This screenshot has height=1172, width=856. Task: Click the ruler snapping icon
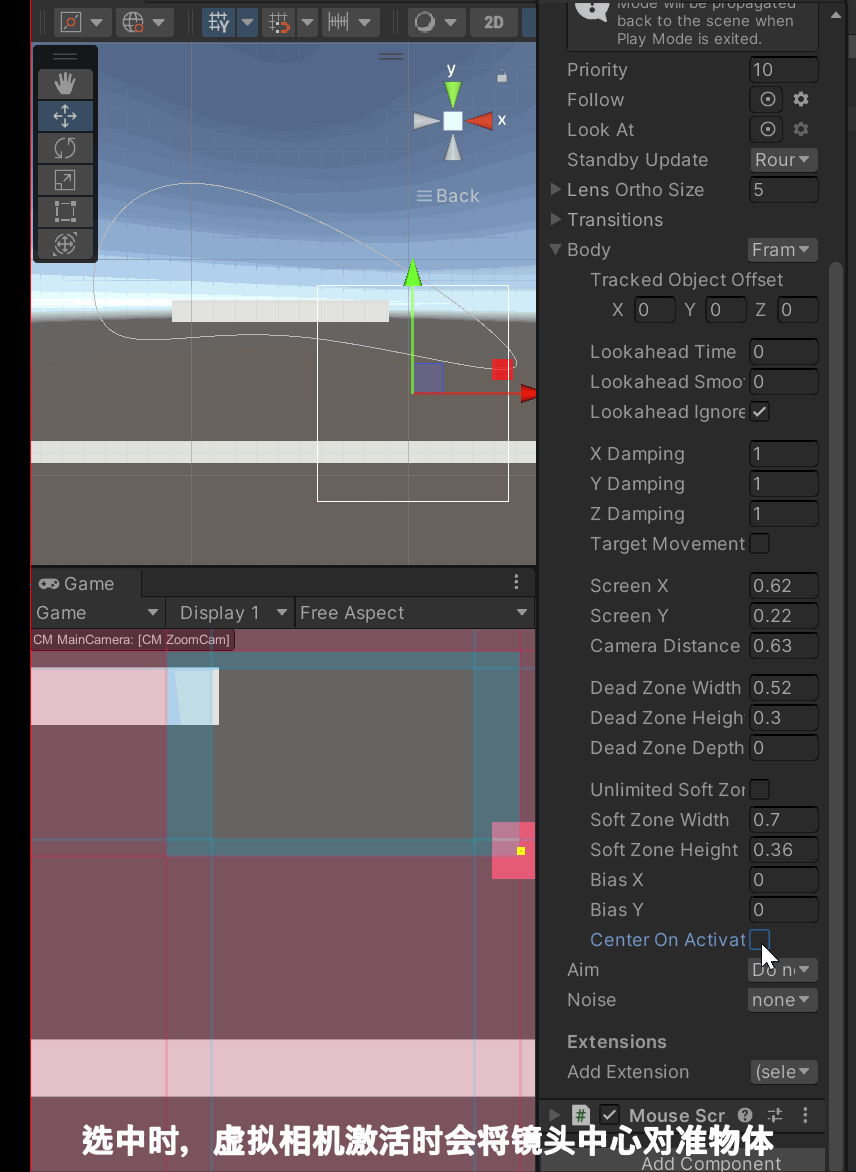338,22
